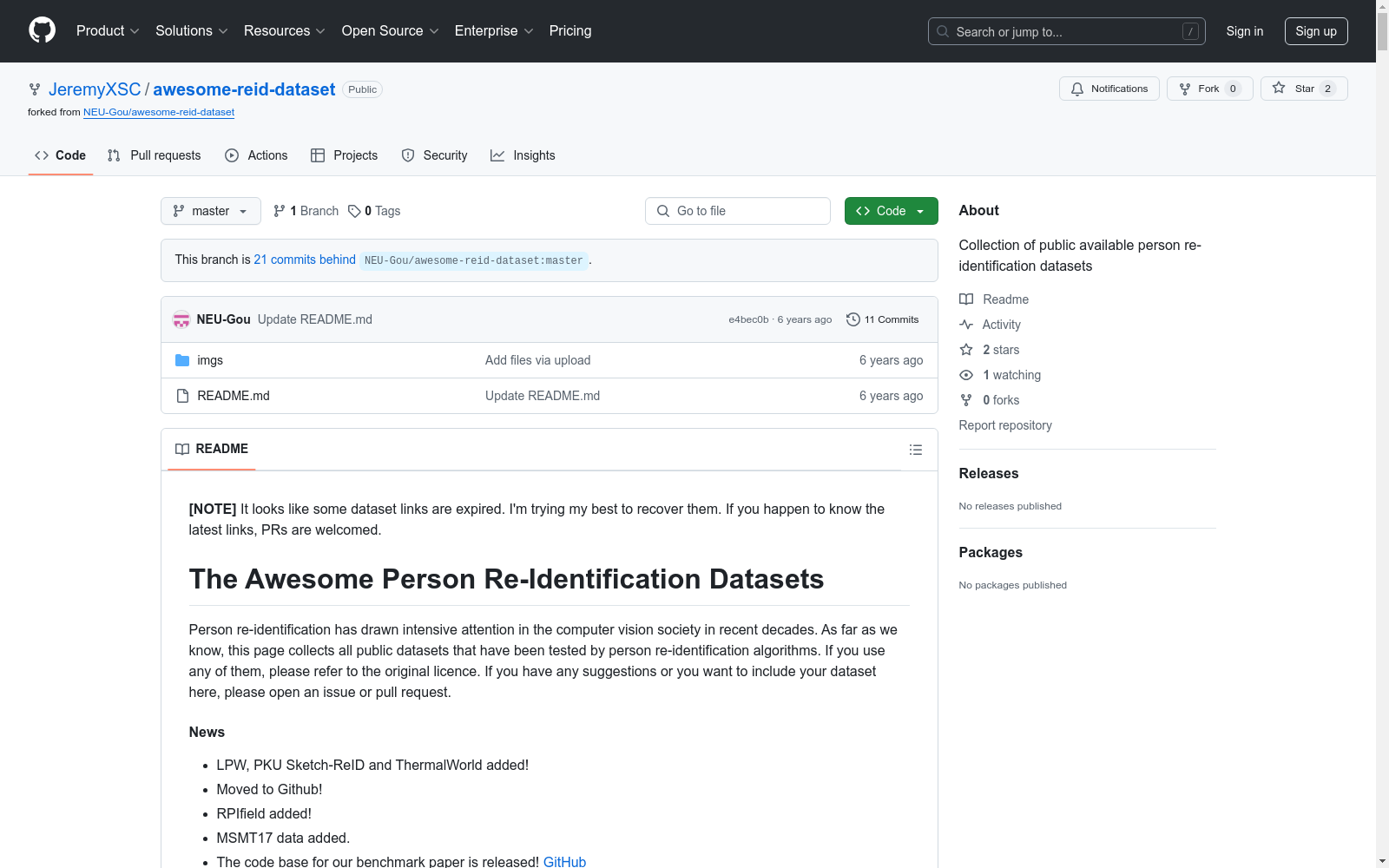
Task: Open the 11 Commits history link
Action: [x=883, y=319]
